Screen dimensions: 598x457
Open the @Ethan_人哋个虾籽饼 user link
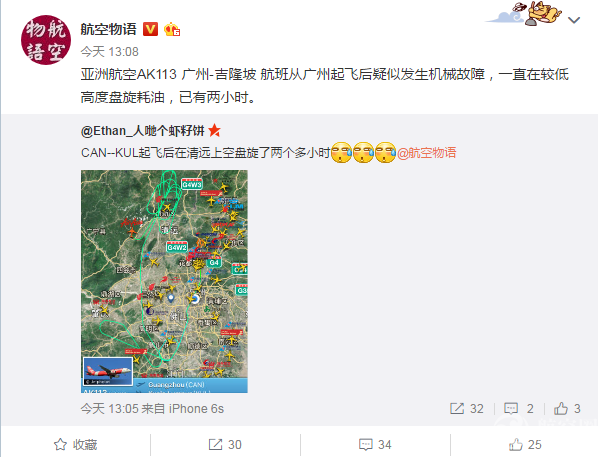click(143, 131)
